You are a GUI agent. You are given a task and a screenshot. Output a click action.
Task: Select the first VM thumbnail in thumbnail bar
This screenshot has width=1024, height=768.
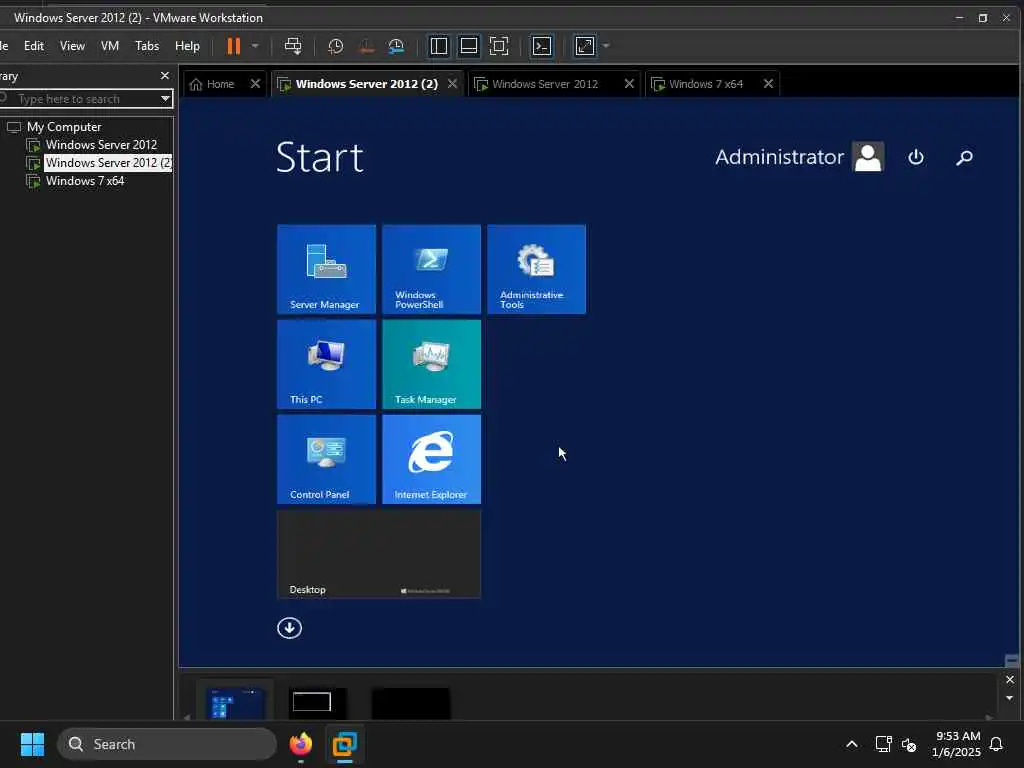click(235, 704)
